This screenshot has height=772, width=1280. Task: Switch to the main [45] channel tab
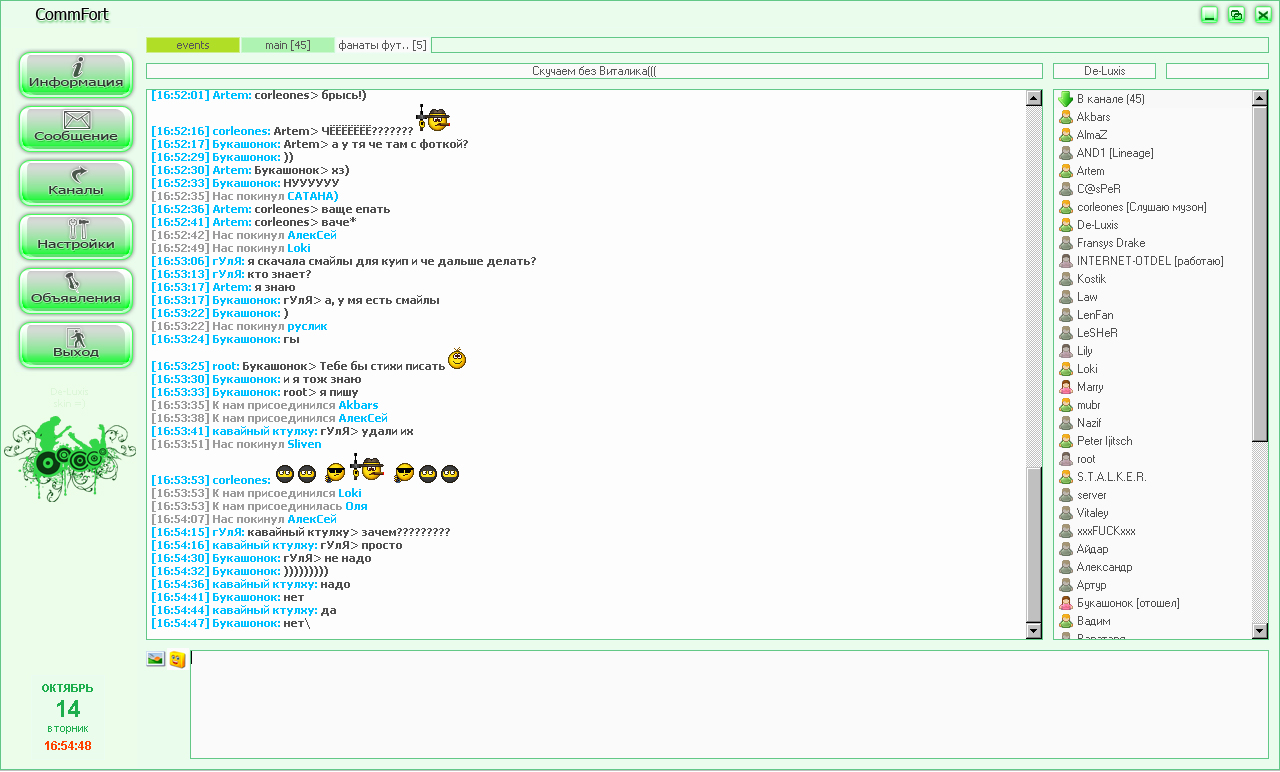[x=287, y=45]
